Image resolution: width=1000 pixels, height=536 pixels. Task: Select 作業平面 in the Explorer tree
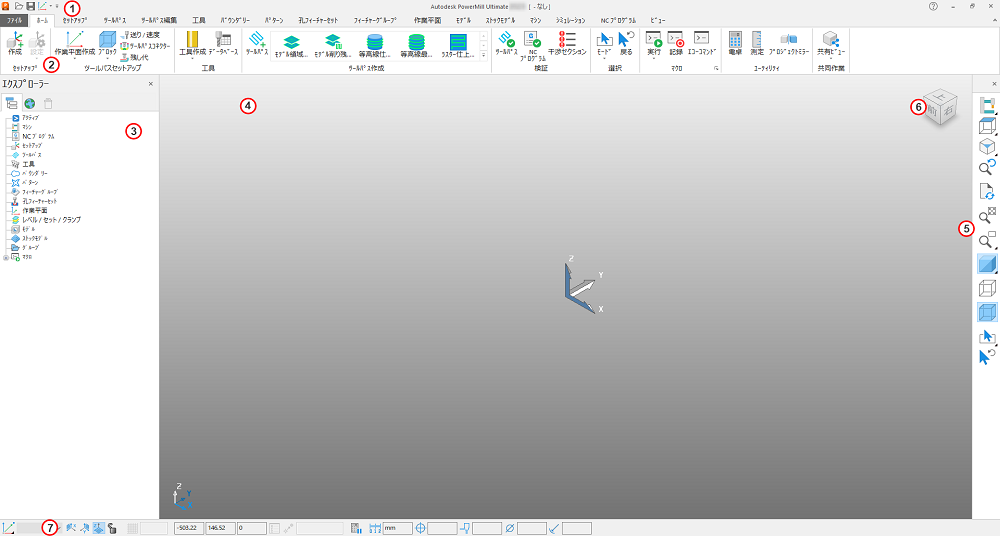[34, 211]
